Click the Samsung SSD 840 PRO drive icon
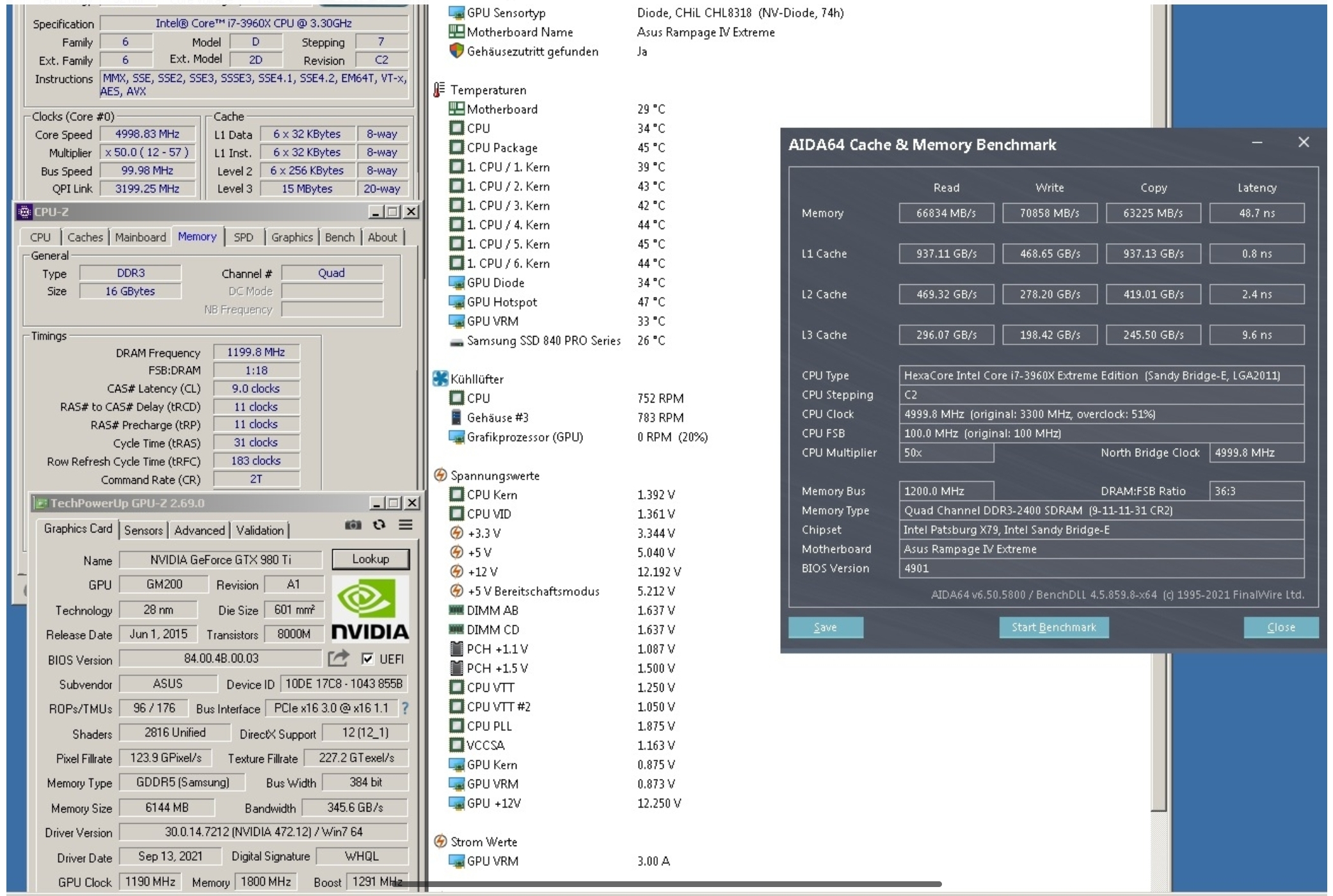The height and width of the screenshot is (896, 1333). pos(456,342)
